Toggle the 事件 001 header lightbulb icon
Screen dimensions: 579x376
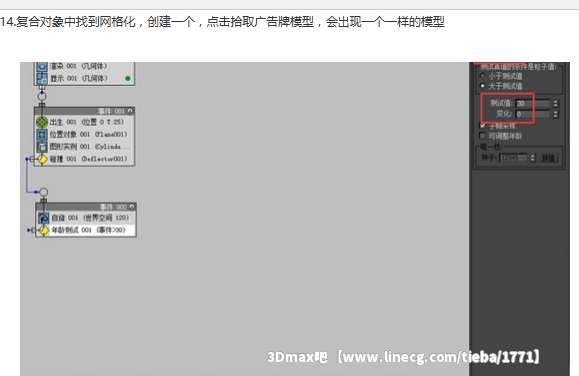[x=130, y=111]
